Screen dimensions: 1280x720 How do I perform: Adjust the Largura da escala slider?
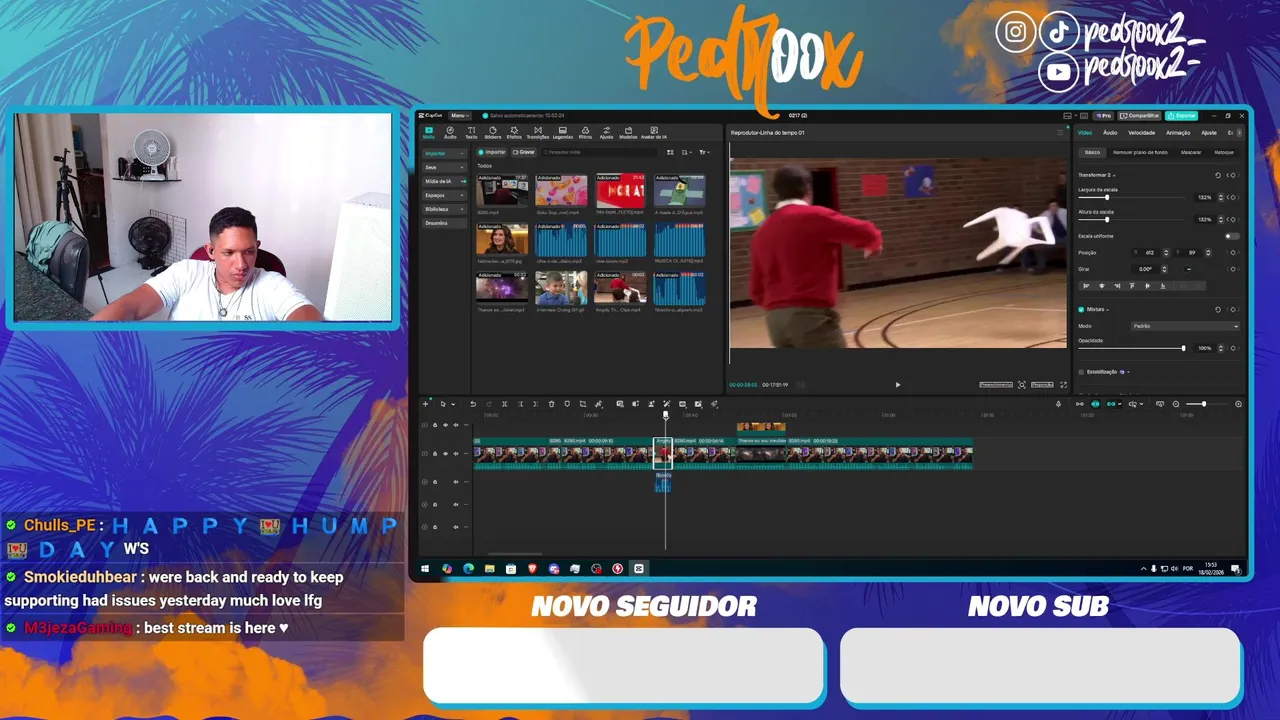click(x=1132, y=197)
